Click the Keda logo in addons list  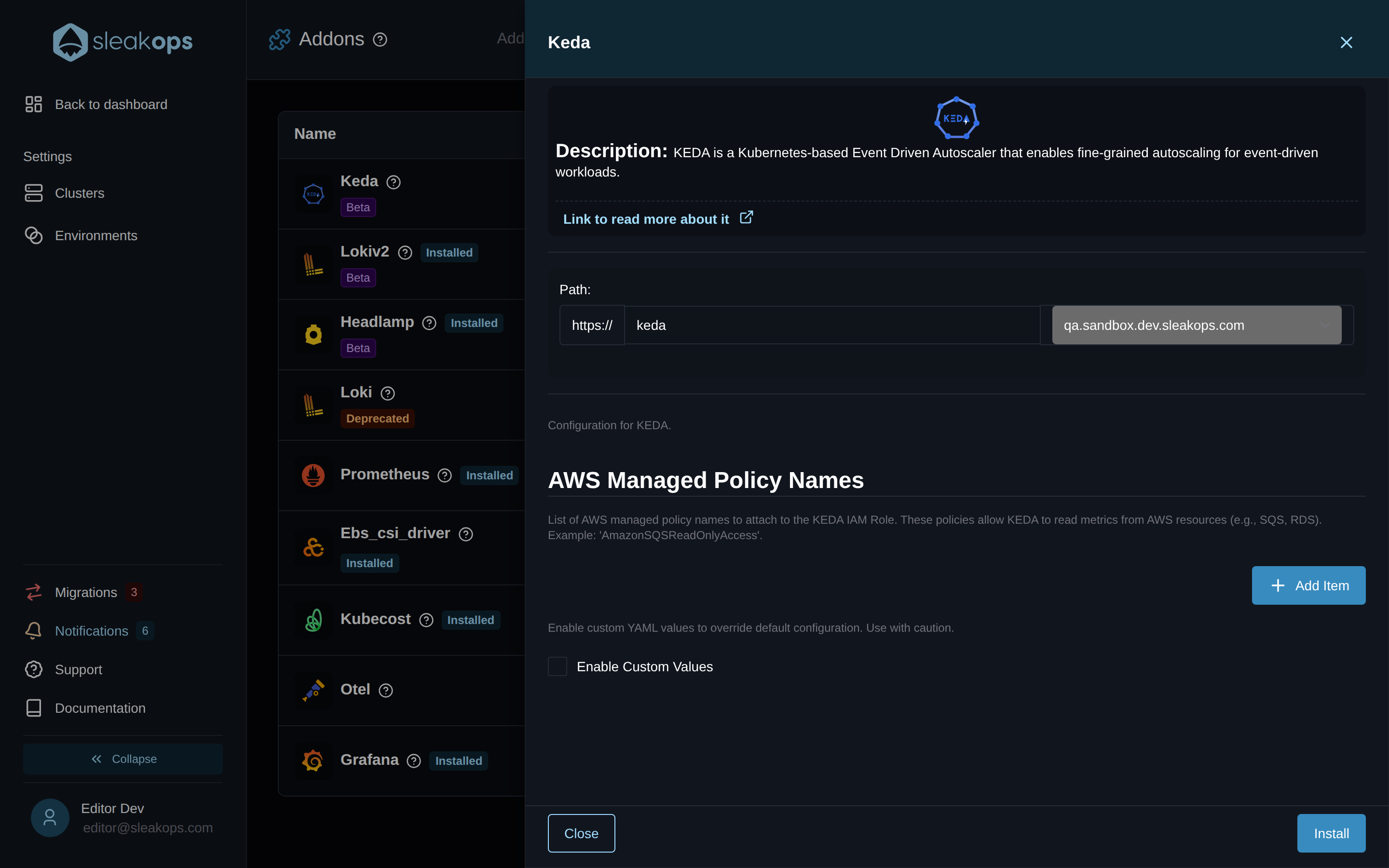pos(313,194)
